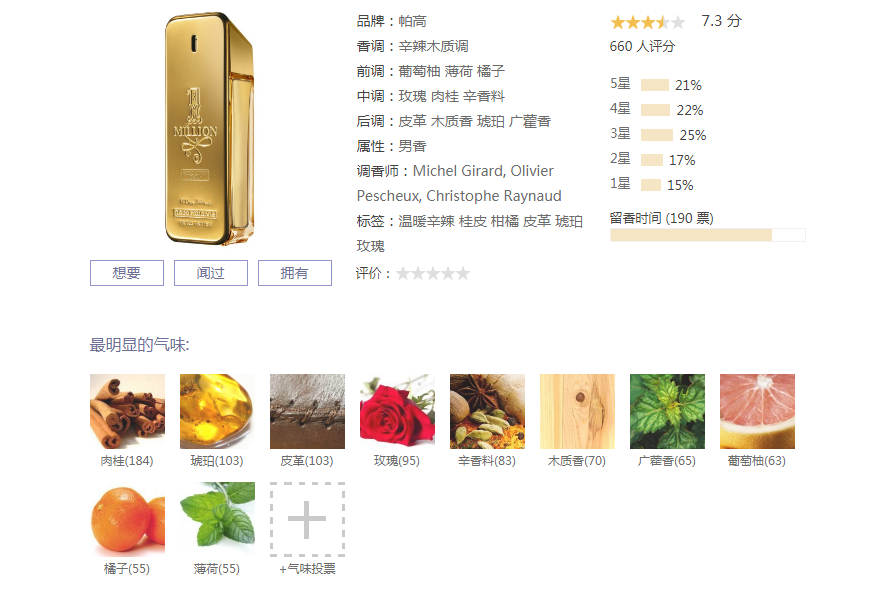Click the 想要 button
This screenshot has height=599, width=874.
tap(127, 273)
